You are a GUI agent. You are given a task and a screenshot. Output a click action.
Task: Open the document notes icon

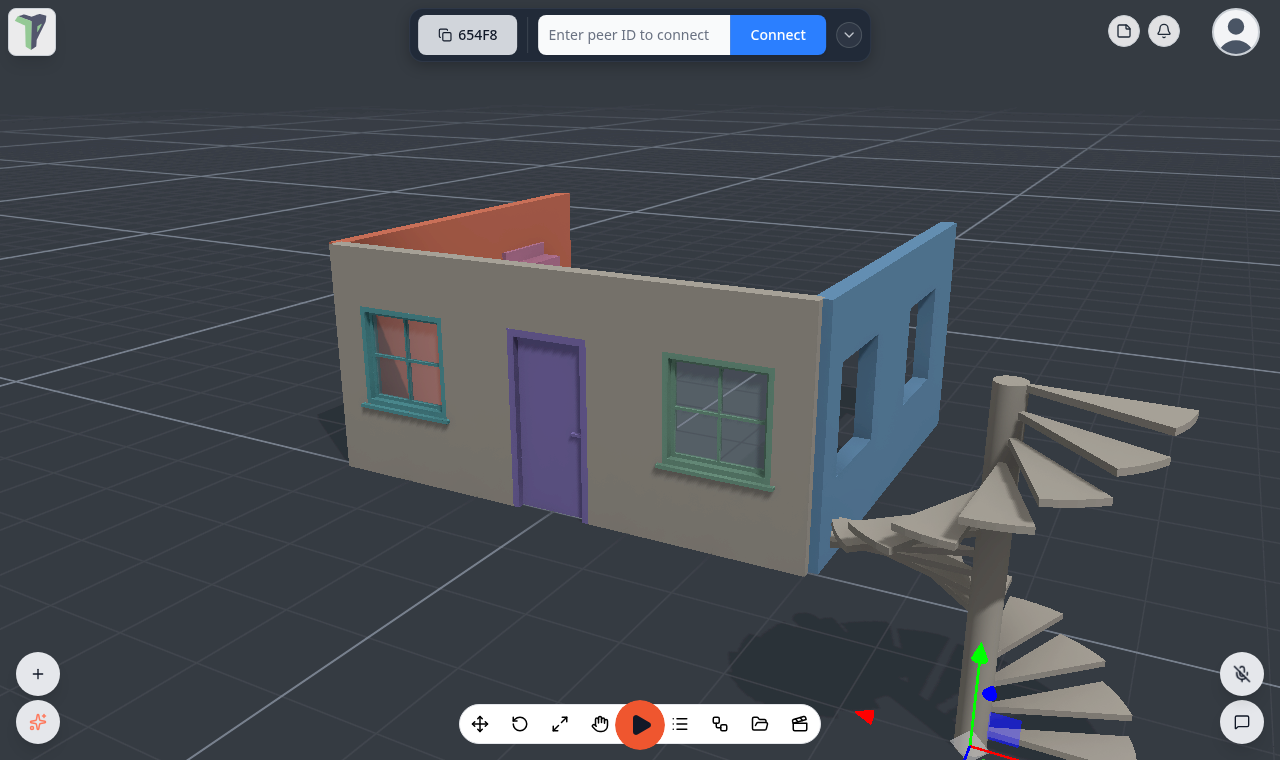click(x=1124, y=31)
